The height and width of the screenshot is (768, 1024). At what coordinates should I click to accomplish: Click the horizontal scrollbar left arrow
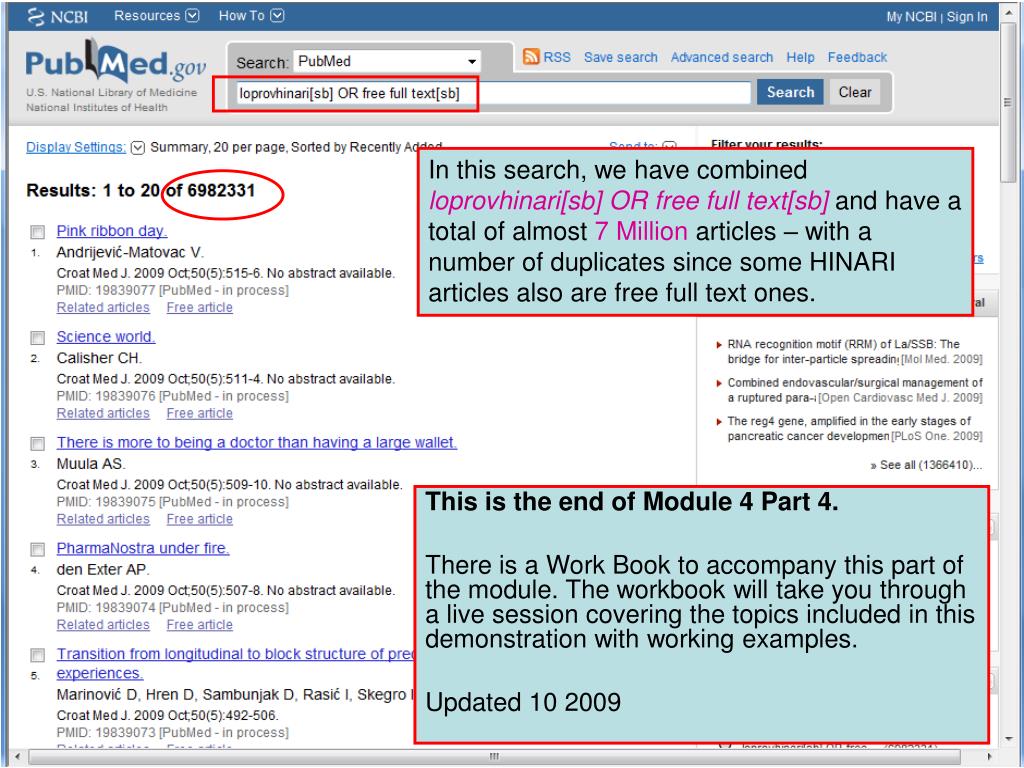coord(17,757)
